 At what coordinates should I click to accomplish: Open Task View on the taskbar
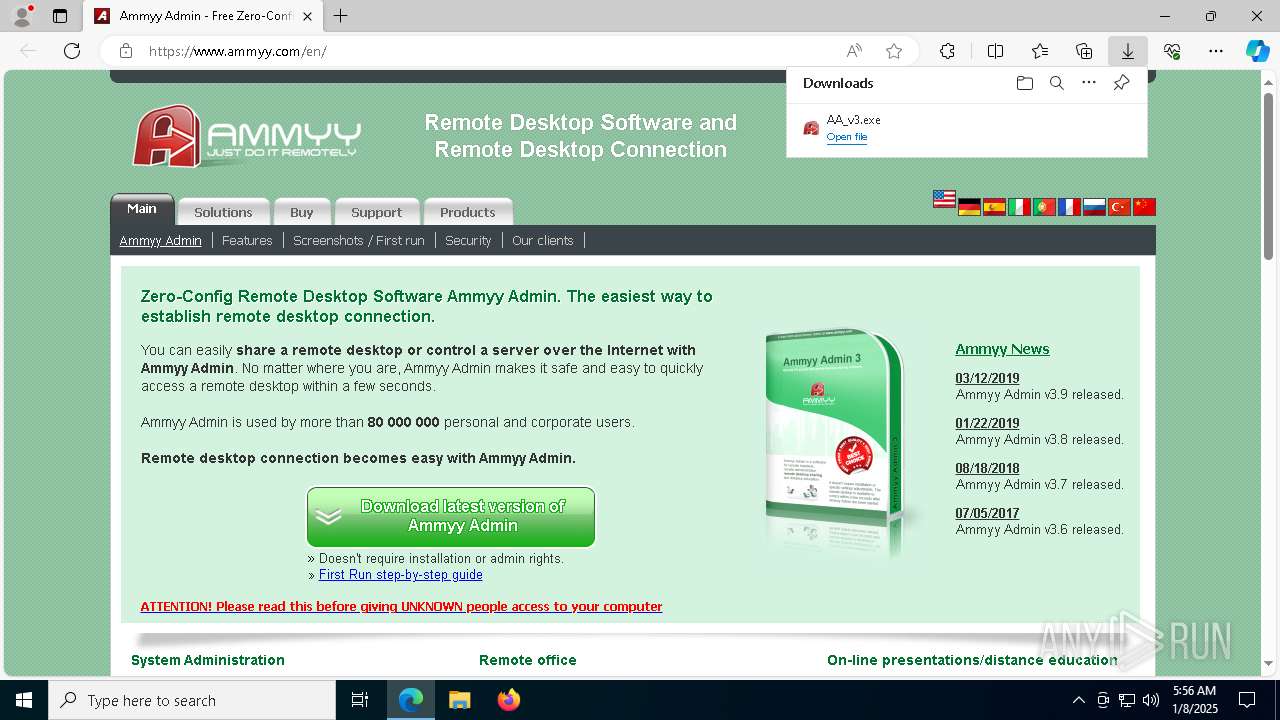360,700
